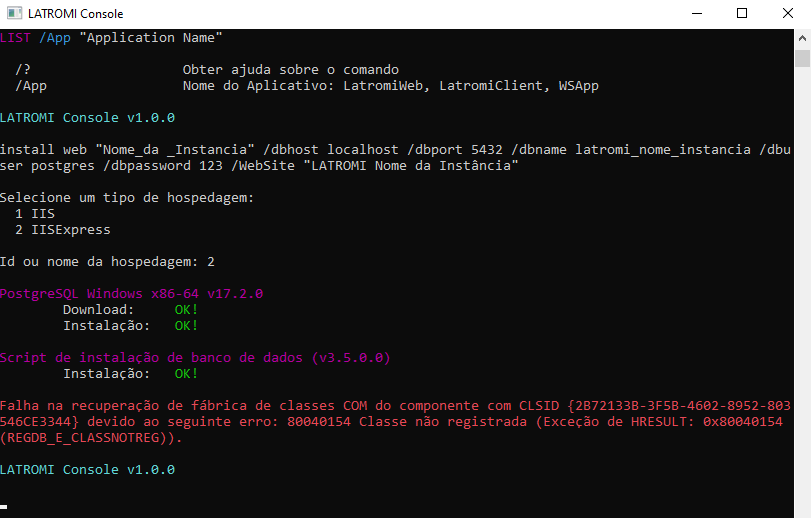Click the '1 IIS' option line
This screenshot has width=811, height=518.
click(x=35, y=214)
